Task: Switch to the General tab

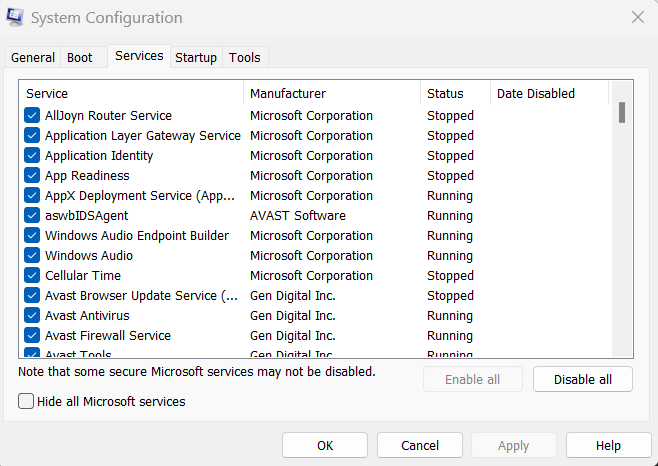Action: (33, 58)
